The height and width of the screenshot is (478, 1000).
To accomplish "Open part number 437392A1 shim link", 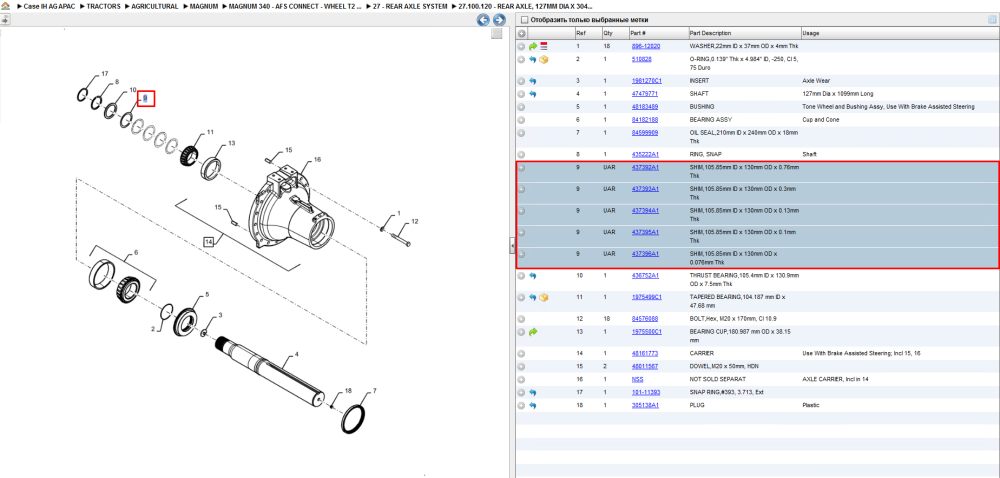I will [x=645, y=168].
